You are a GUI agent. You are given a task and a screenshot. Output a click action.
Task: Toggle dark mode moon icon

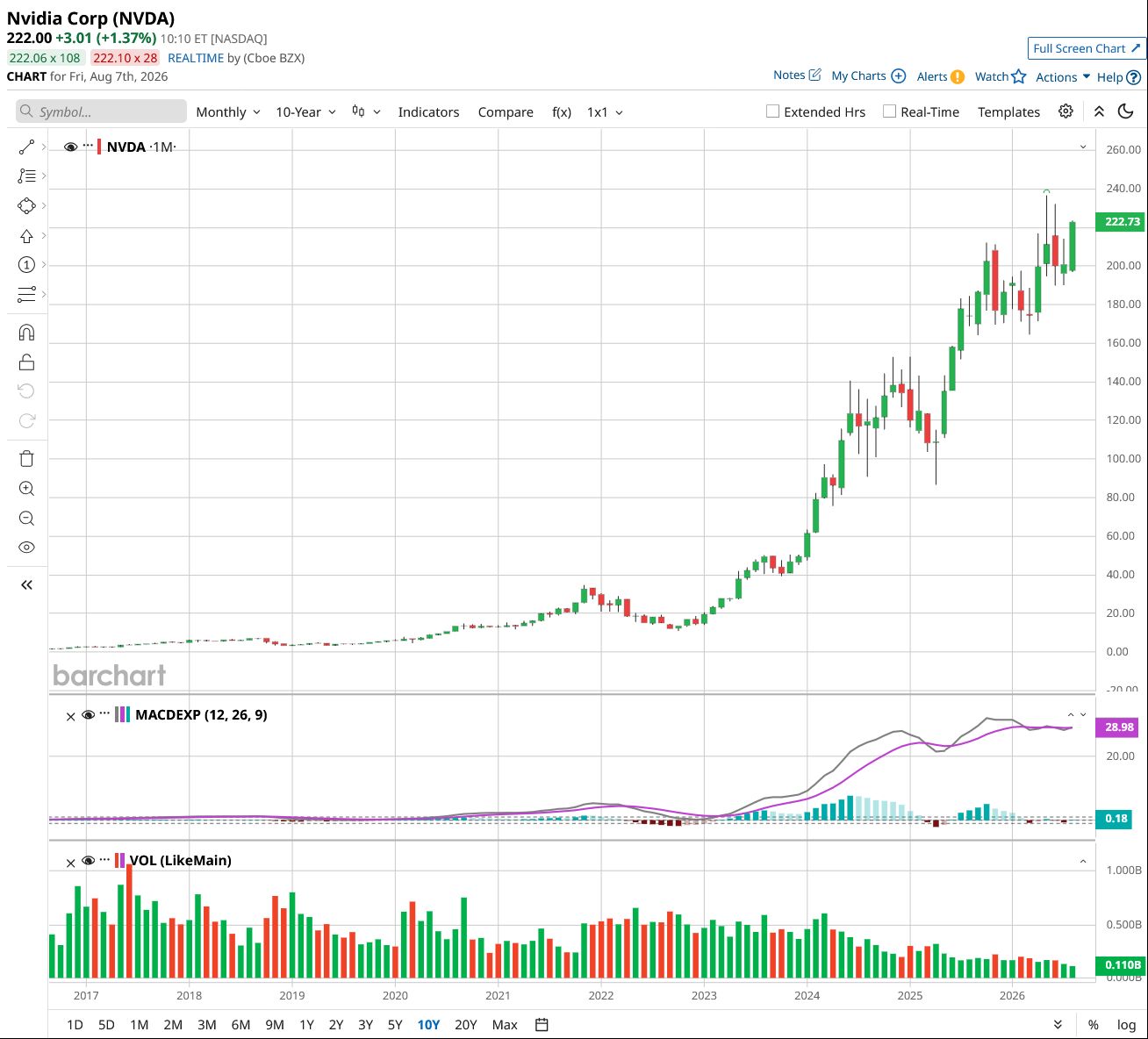tap(1126, 111)
